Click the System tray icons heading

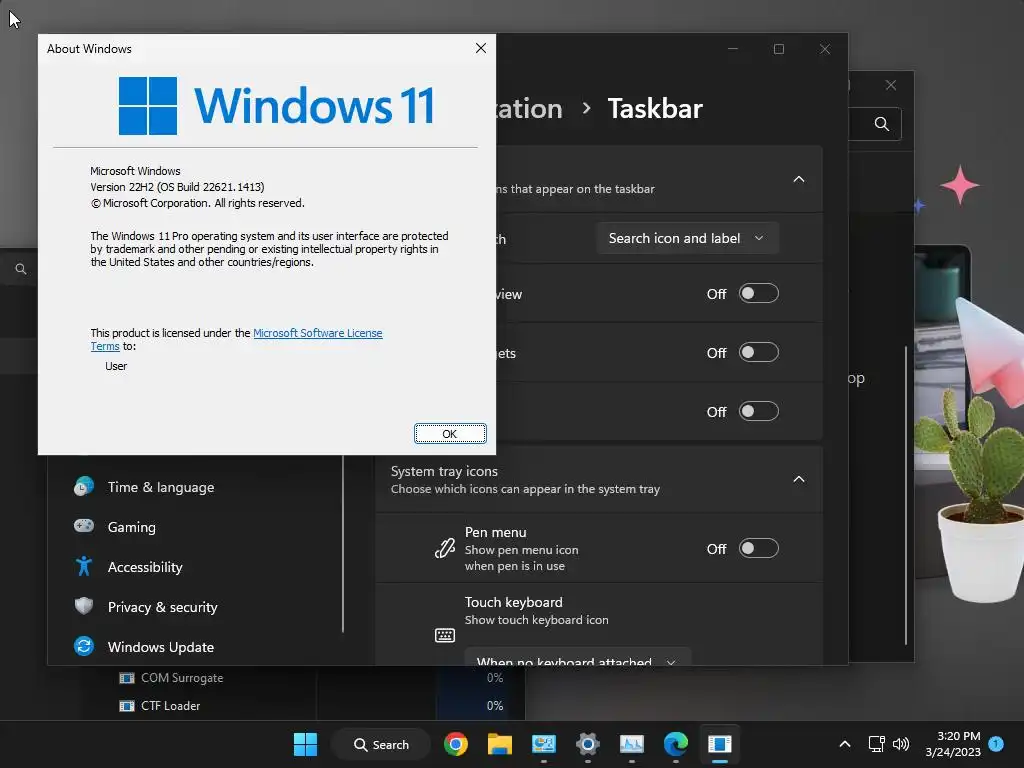pos(444,471)
